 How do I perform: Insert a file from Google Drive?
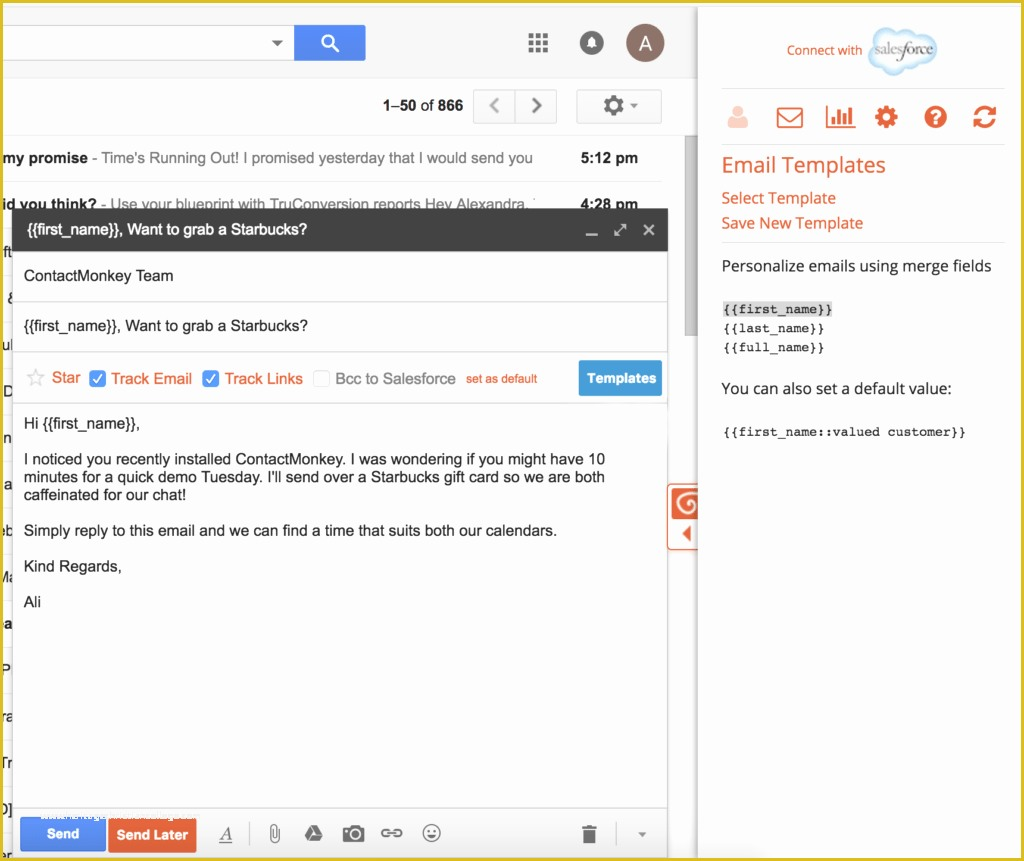tap(313, 833)
